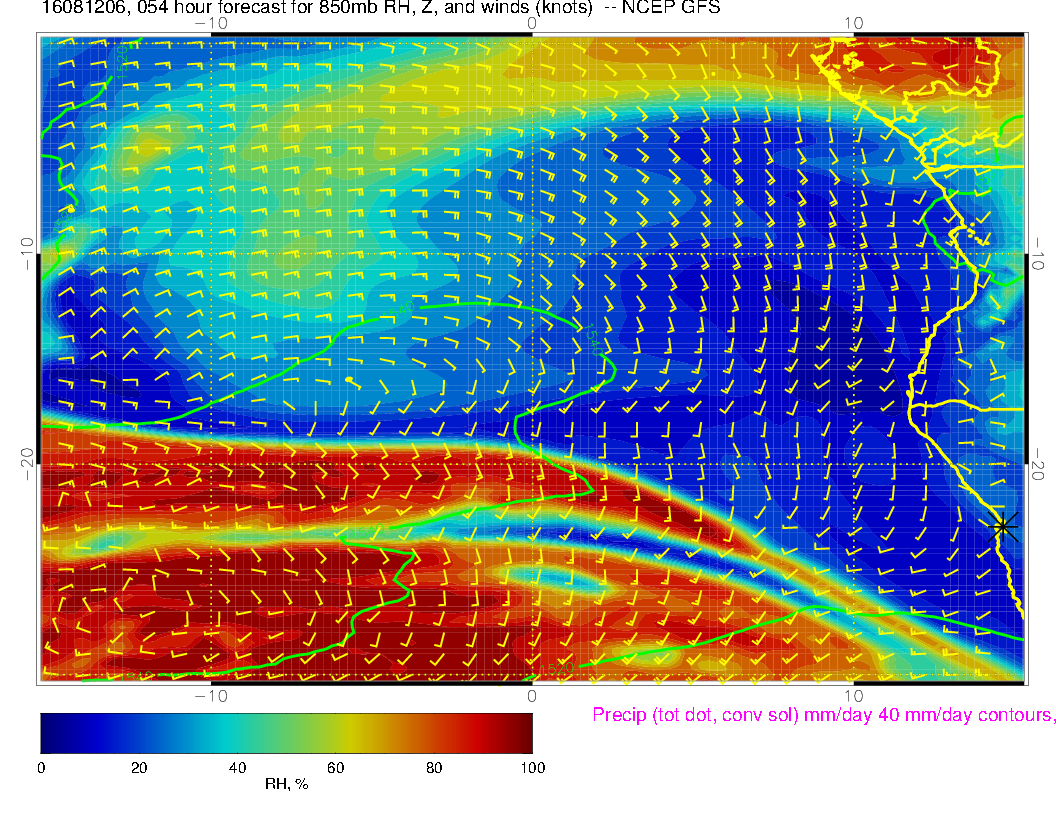Click the '10' longitude label below the map
The width and height of the screenshot is (1056, 816).
(x=853, y=695)
